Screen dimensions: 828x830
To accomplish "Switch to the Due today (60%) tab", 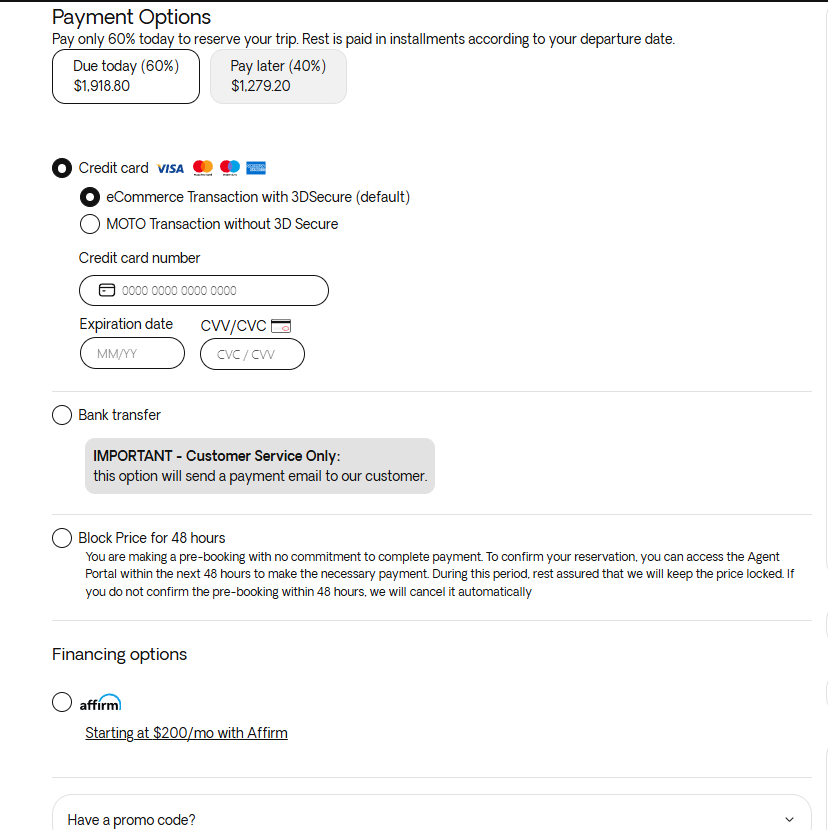I will pos(126,76).
